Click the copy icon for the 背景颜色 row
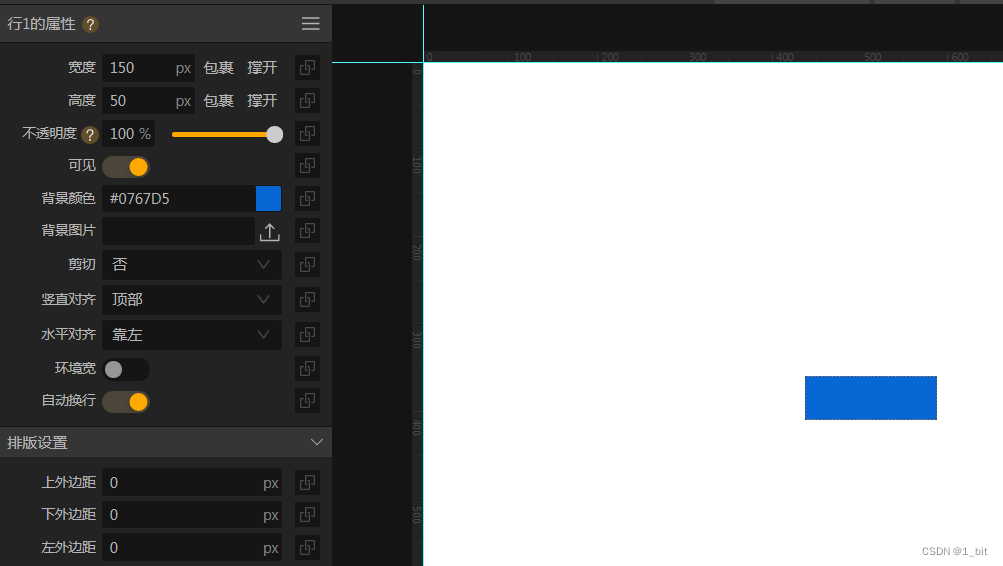Viewport: 1003px width, 566px height. tap(307, 198)
